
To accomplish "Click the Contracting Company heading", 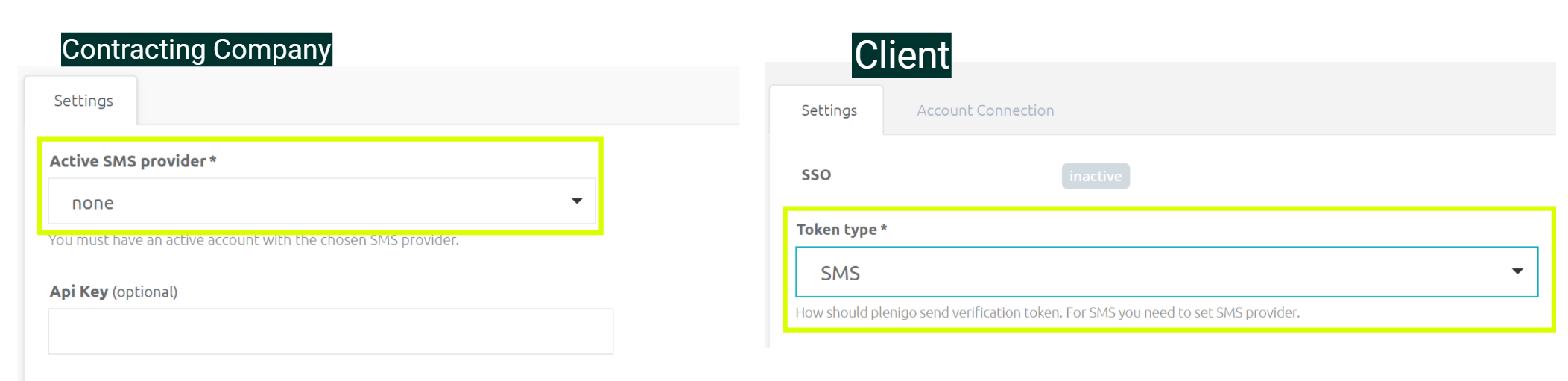I will coord(197,49).
